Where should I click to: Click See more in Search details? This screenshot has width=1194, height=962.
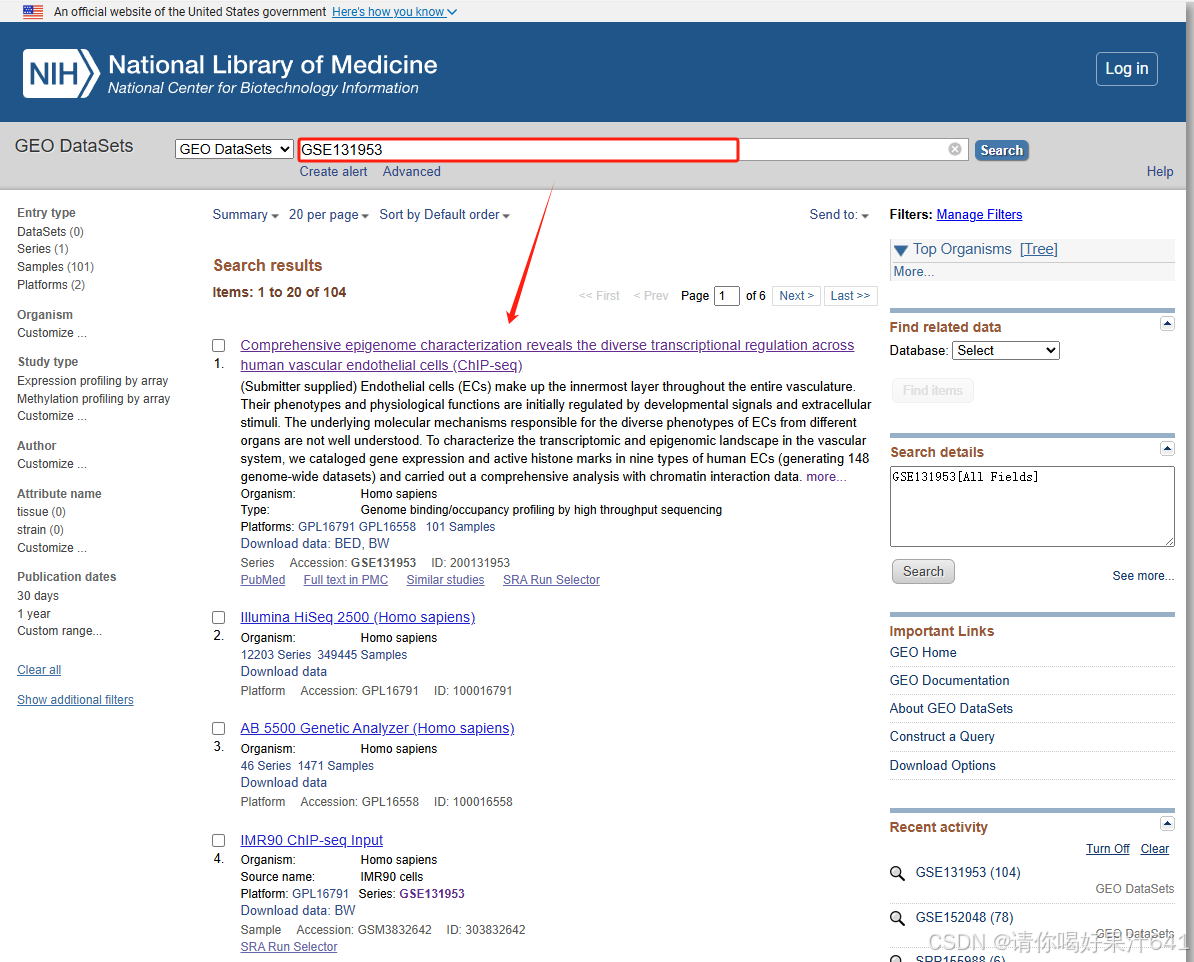(x=1143, y=576)
